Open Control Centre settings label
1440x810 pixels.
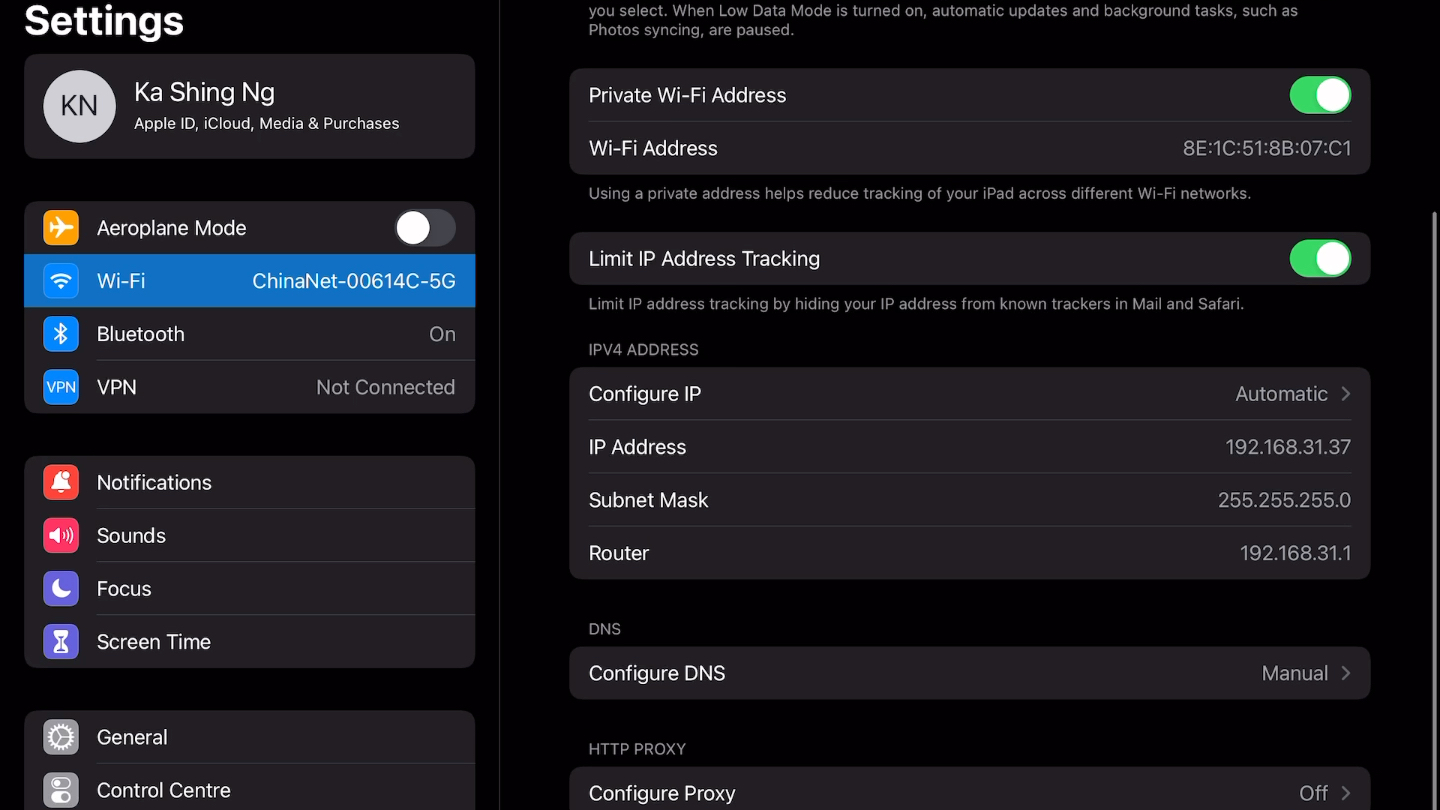(x=164, y=790)
